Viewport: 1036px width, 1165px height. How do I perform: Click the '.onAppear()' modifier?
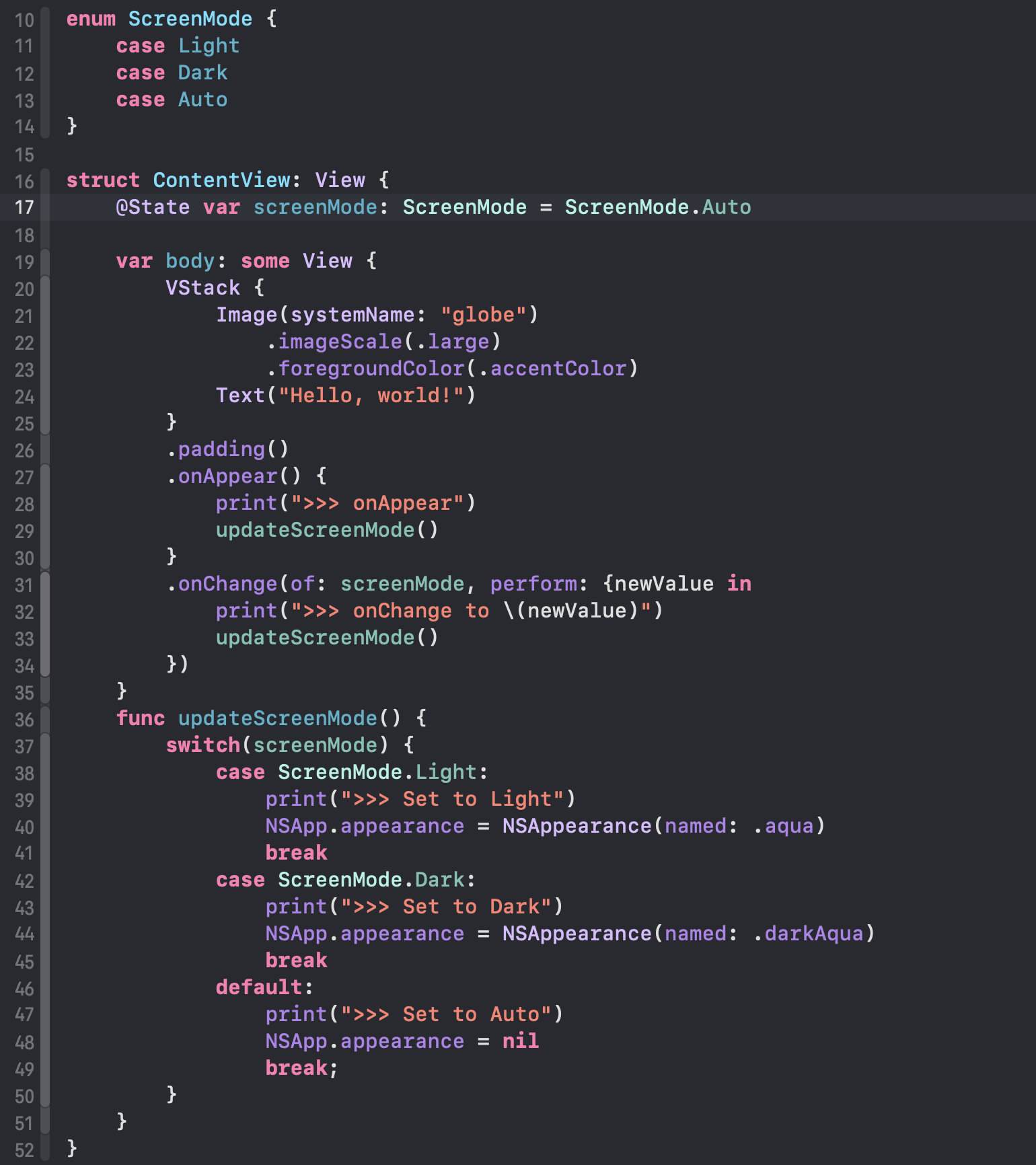(x=234, y=476)
